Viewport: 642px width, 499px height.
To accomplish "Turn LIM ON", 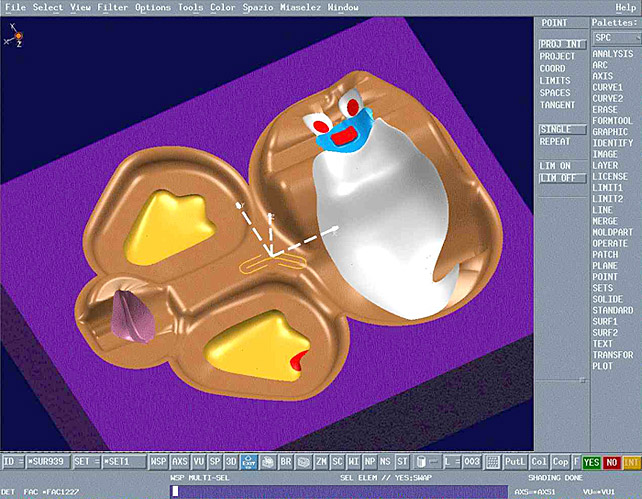I will [555, 166].
